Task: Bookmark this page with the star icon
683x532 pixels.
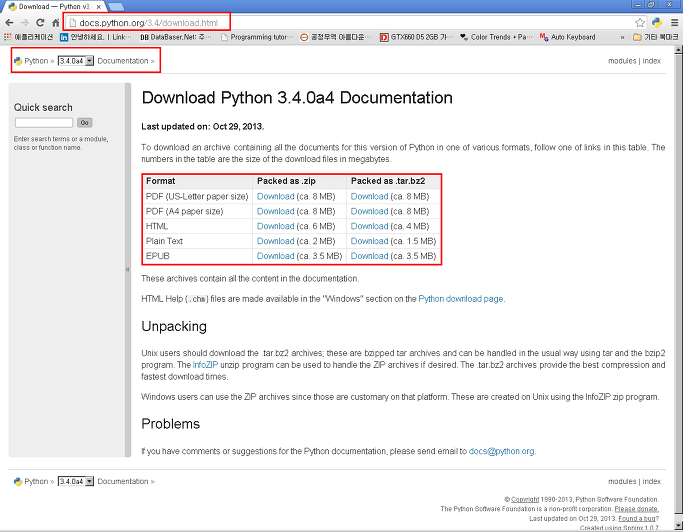Action: [x=639, y=23]
